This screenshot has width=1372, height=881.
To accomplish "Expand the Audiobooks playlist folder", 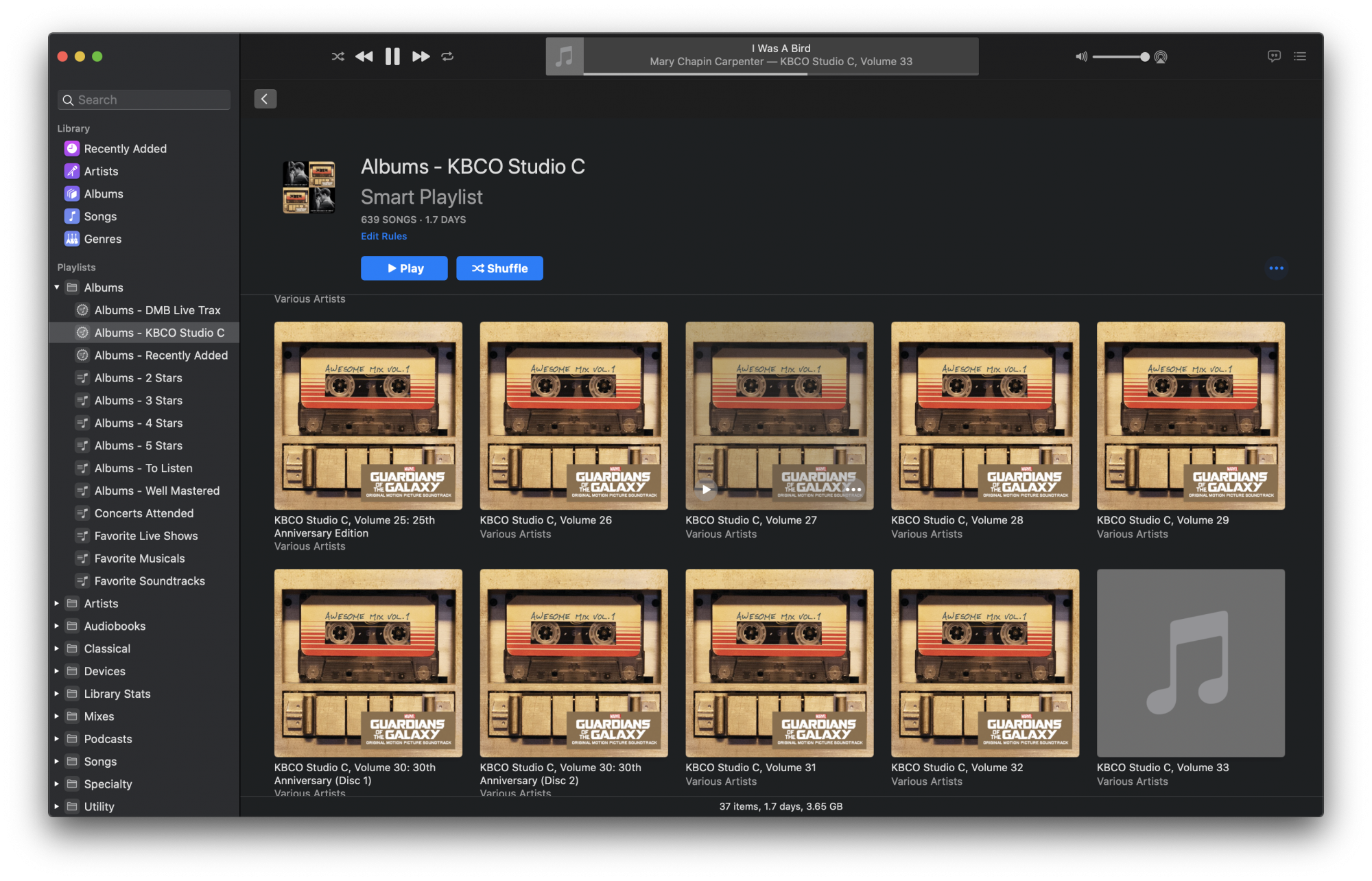I will 57,626.
